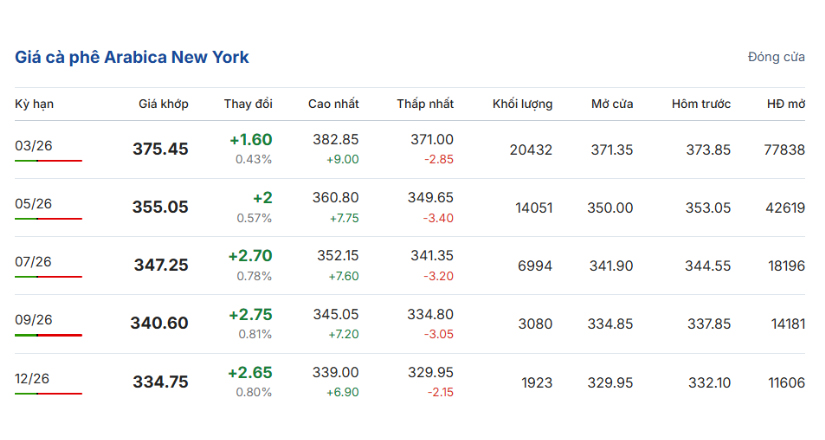
Task: Open the 03/26 contract row
Action: pos(34,146)
